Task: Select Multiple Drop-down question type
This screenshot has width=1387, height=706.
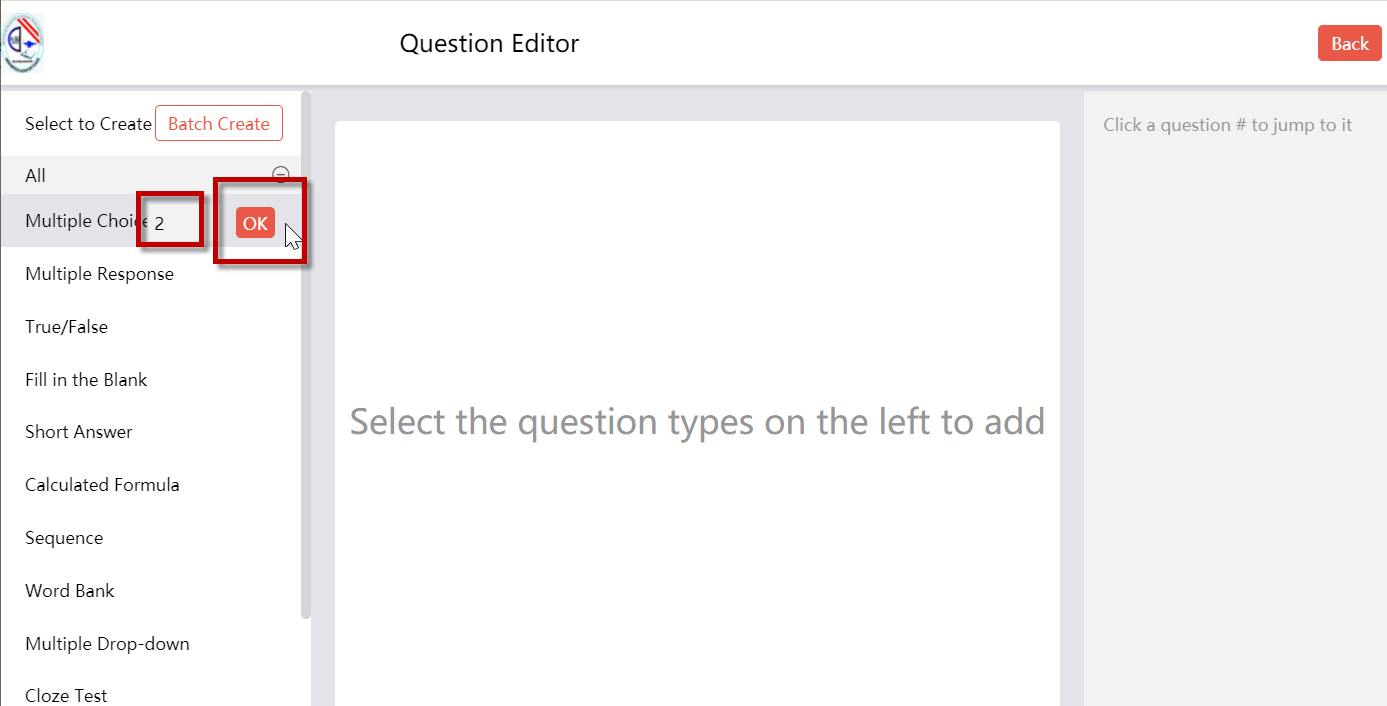Action: 107,644
